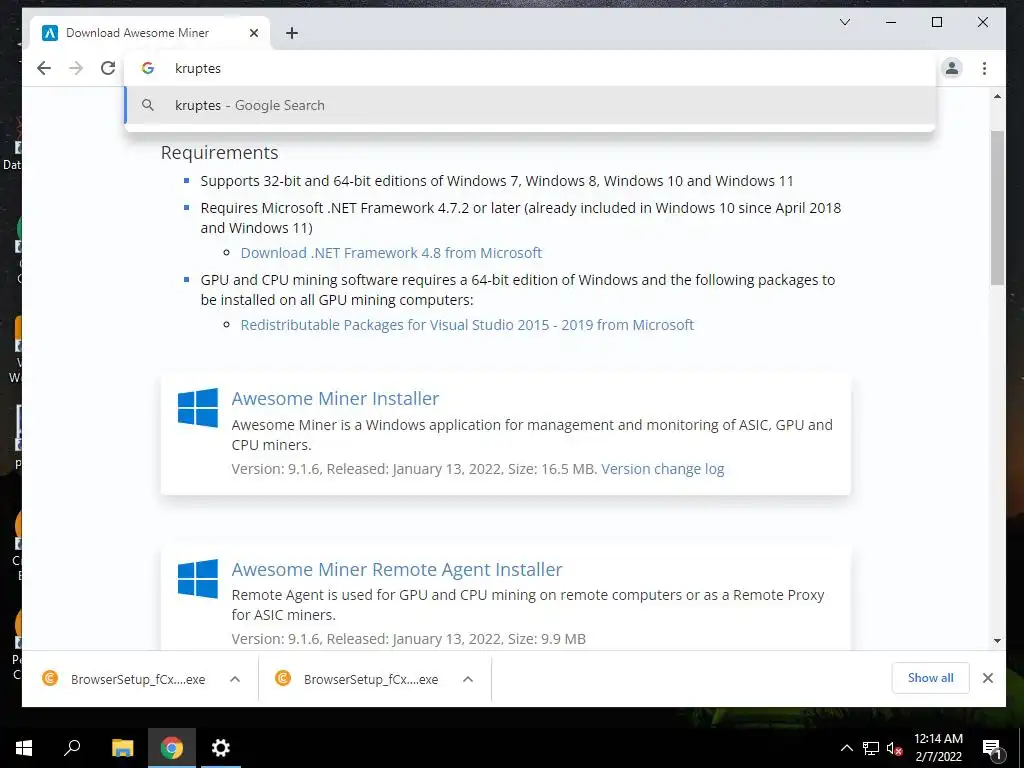Show hidden system tray icons
1024x768 pixels.
(846, 748)
